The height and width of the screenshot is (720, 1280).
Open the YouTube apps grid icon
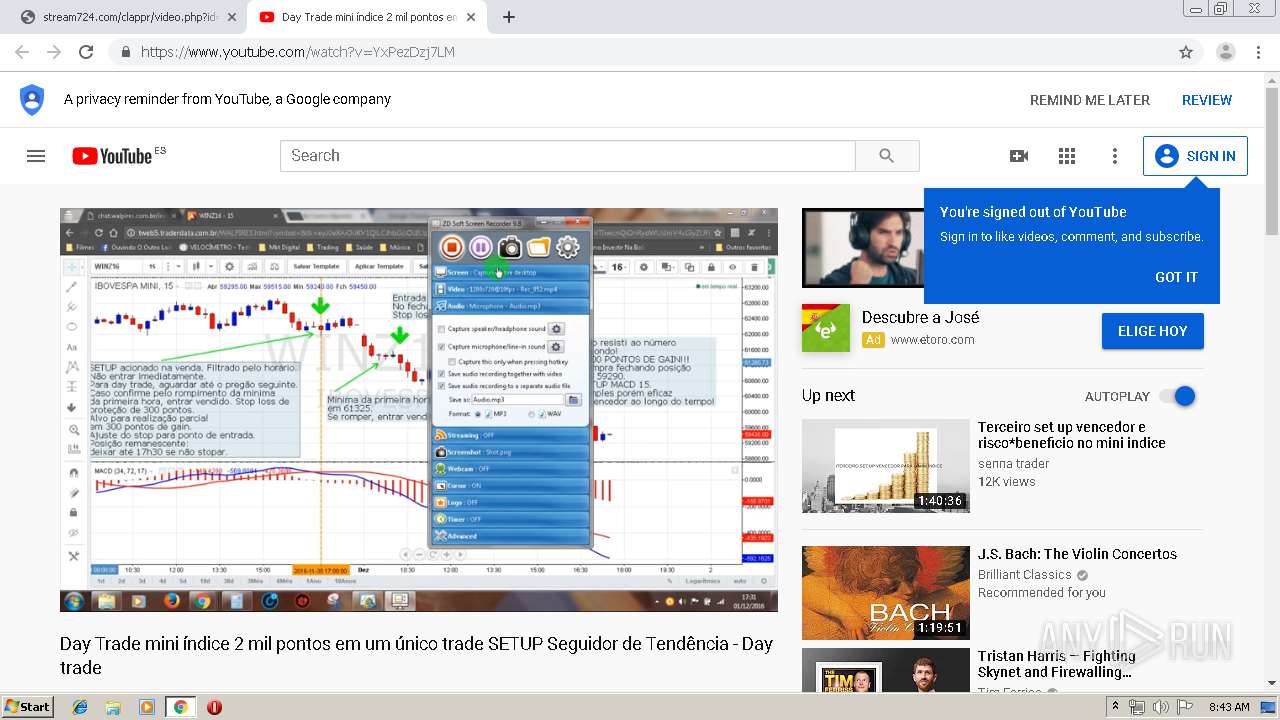pos(1067,156)
